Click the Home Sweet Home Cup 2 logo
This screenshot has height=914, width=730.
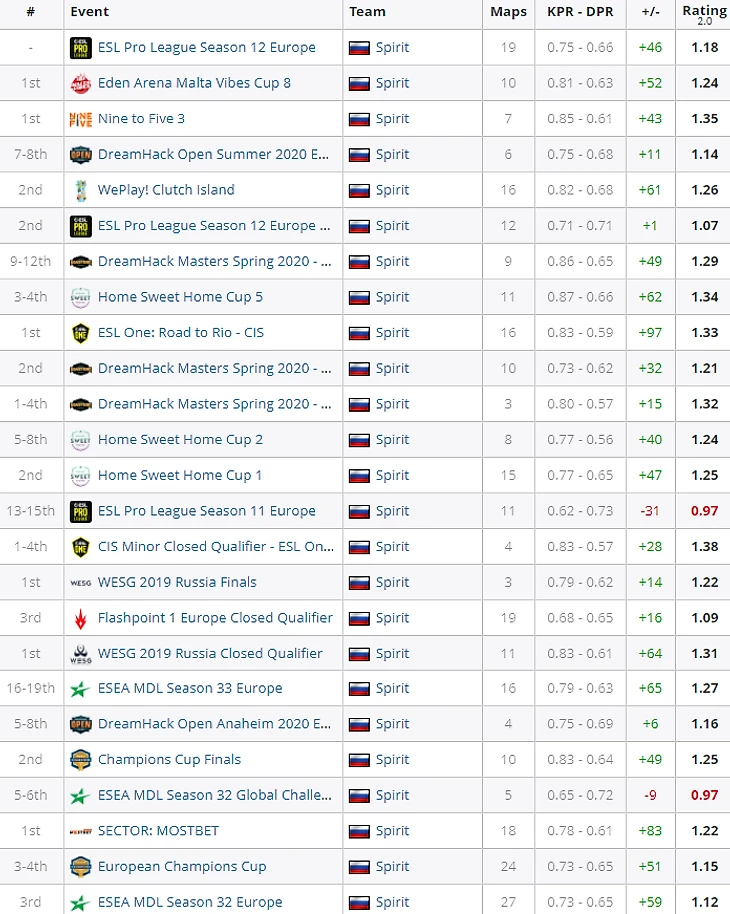[x=80, y=440]
